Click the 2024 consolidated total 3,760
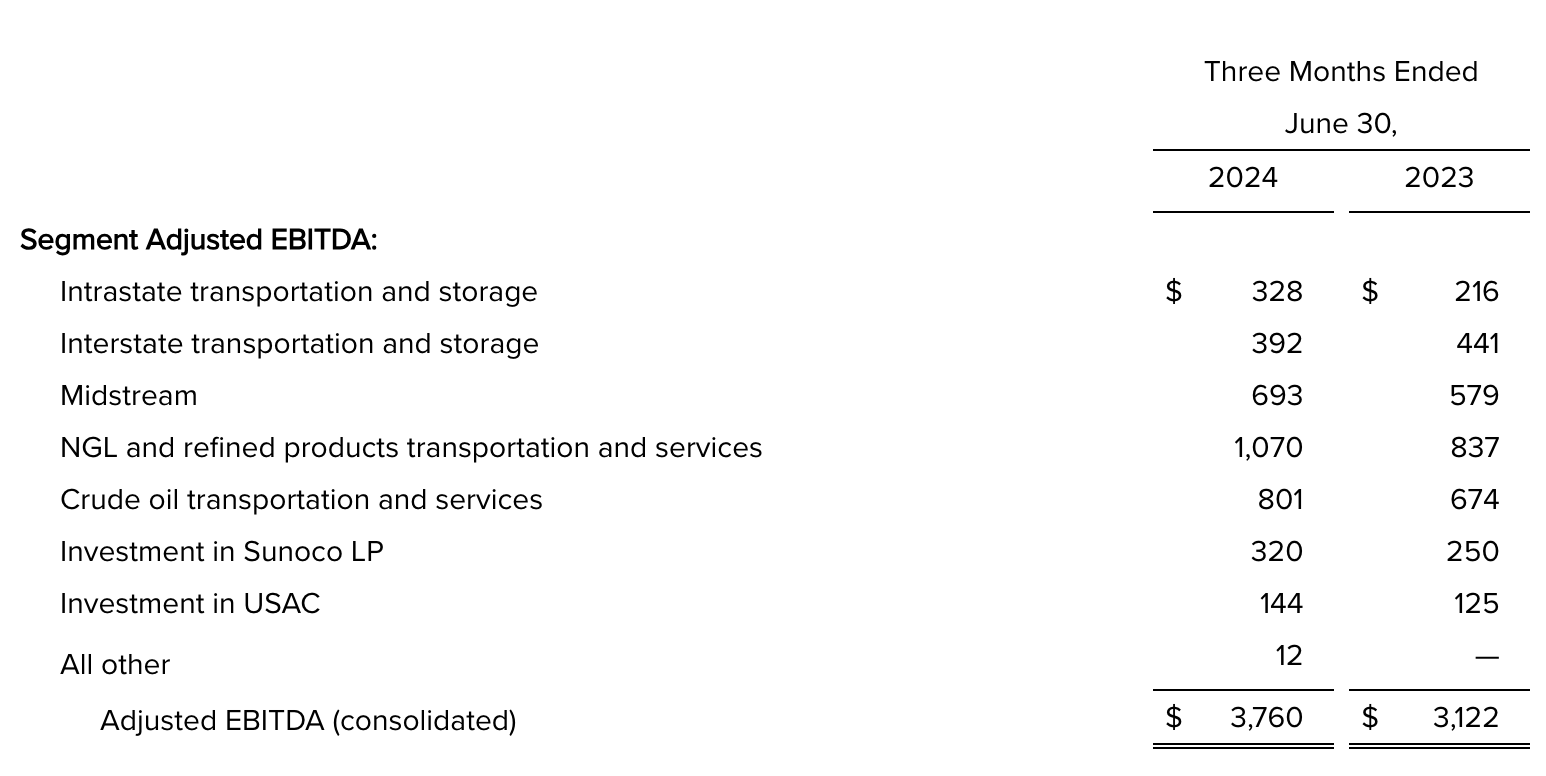Image resolution: width=1546 pixels, height=776 pixels. point(1266,718)
